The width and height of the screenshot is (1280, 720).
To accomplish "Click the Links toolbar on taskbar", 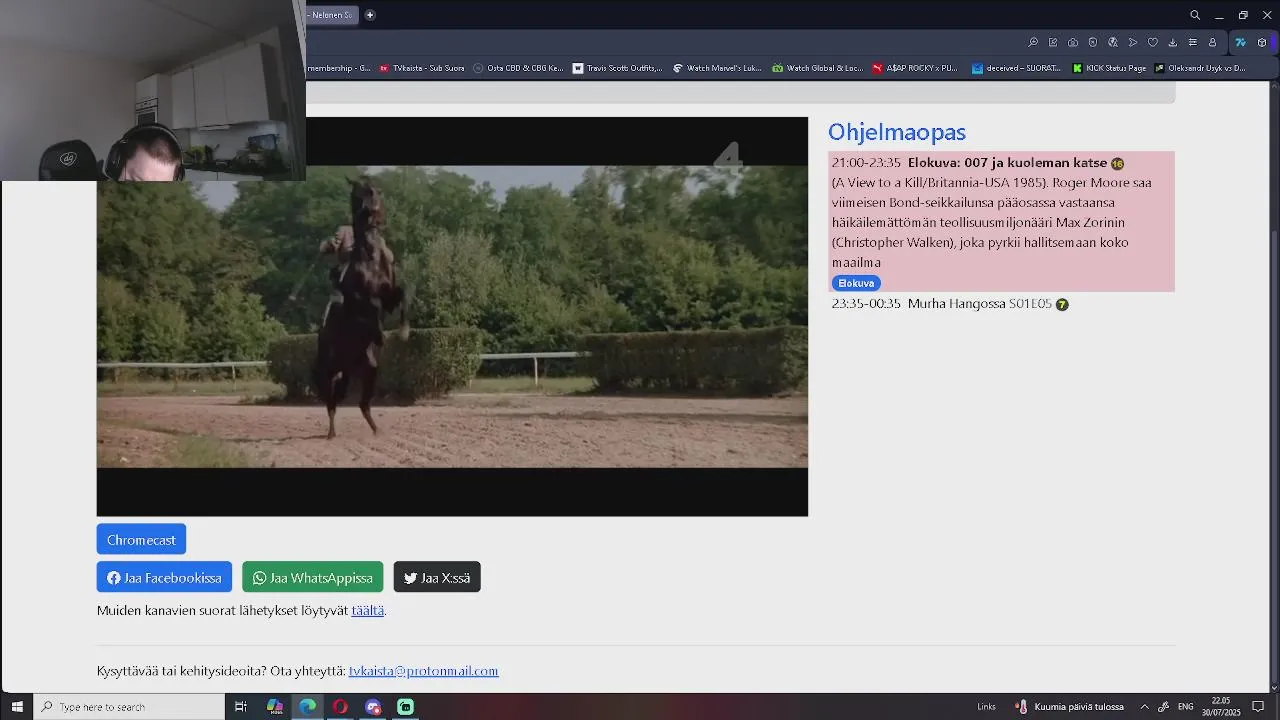I will [986, 707].
